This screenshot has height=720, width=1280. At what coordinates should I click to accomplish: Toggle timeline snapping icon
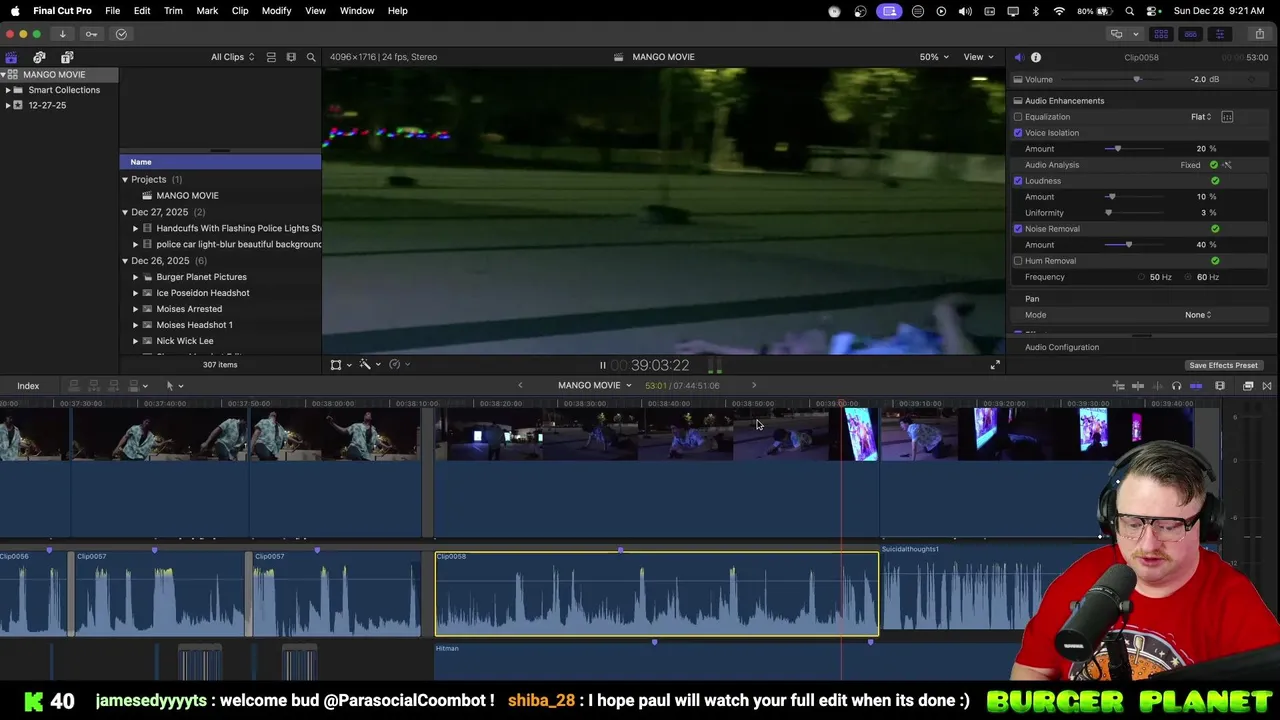pyautogui.click(x=1195, y=386)
